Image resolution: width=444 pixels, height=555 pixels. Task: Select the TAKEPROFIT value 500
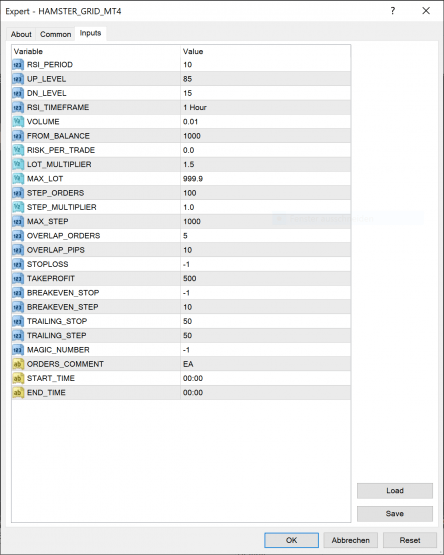tap(189, 279)
